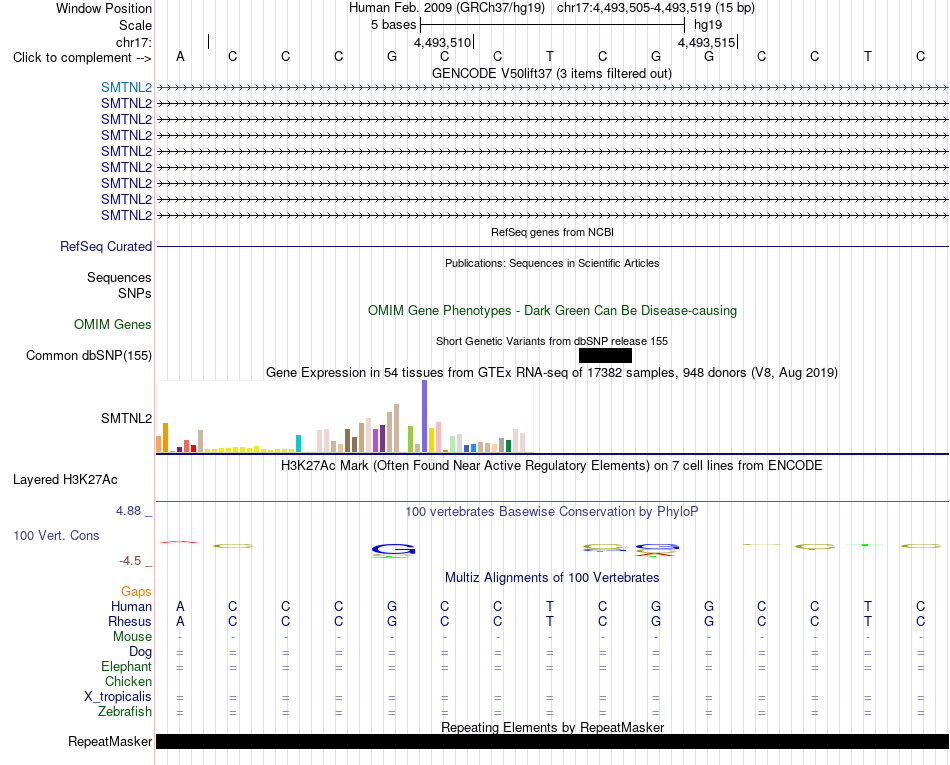Click 'Repeating Elements by RepeatMasker' title
950x765 pixels.
(552, 727)
